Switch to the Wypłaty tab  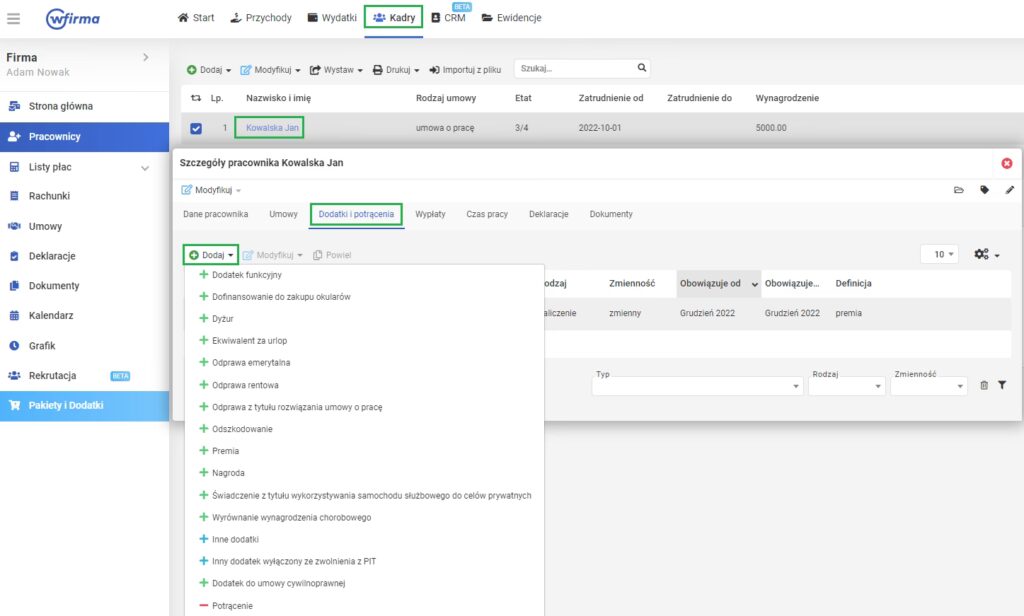pos(430,214)
